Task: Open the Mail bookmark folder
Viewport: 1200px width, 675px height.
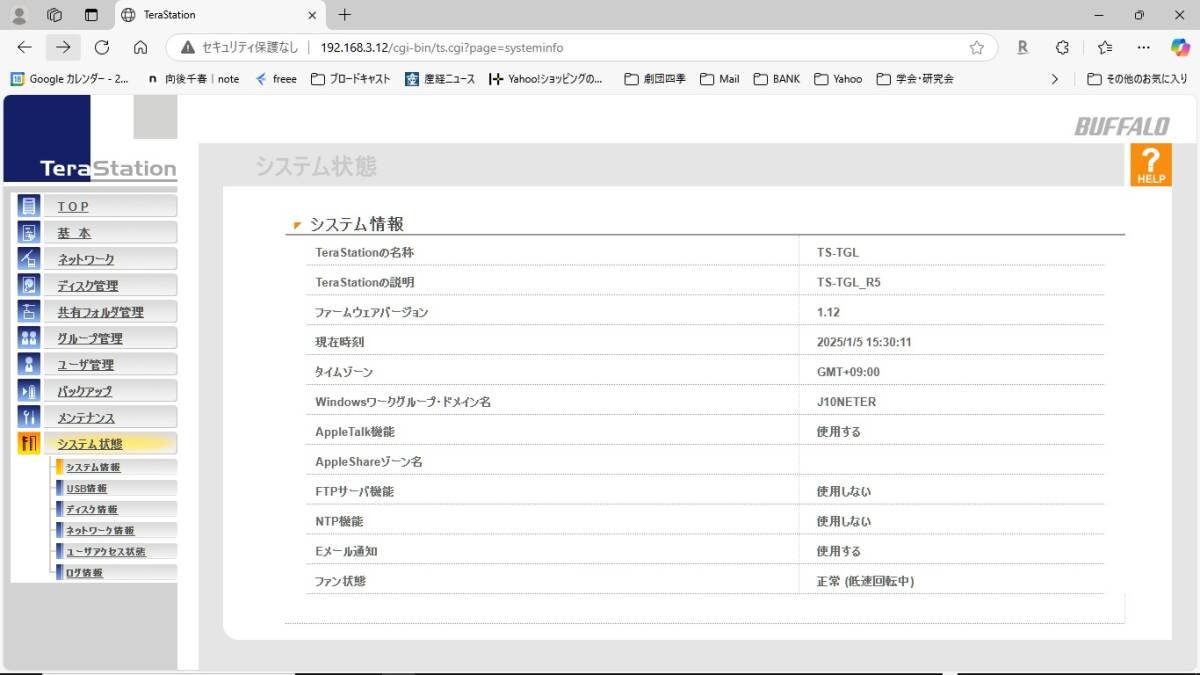Action: tap(720, 78)
